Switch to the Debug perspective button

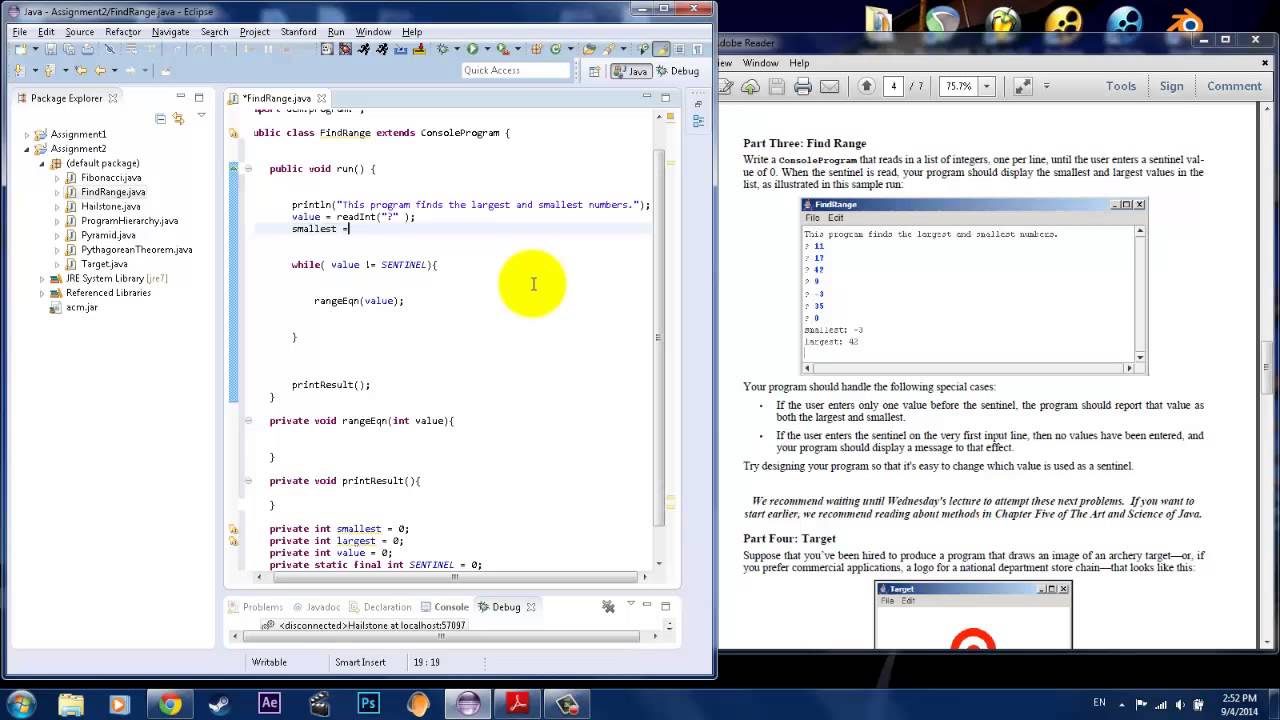(677, 71)
